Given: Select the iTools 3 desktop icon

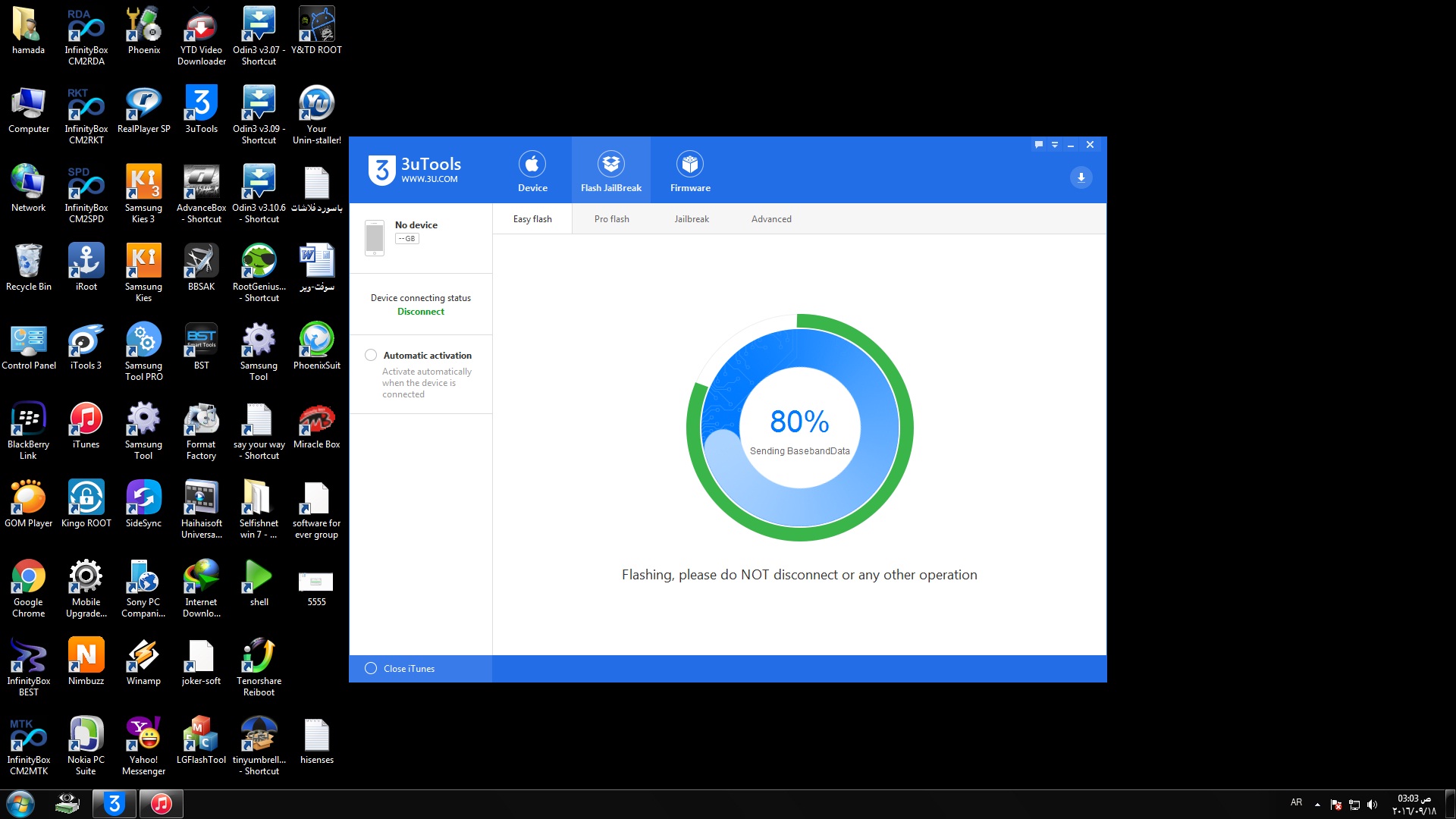Looking at the screenshot, I should click(x=86, y=345).
